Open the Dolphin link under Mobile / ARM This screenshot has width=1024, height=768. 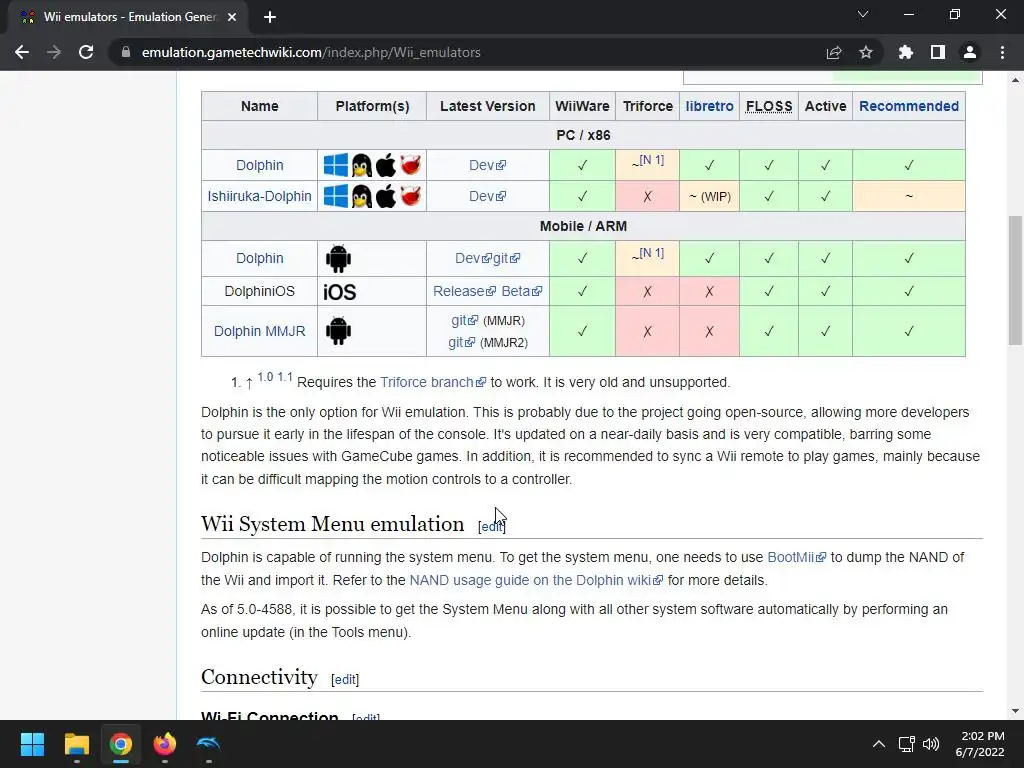pyautogui.click(x=259, y=258)
